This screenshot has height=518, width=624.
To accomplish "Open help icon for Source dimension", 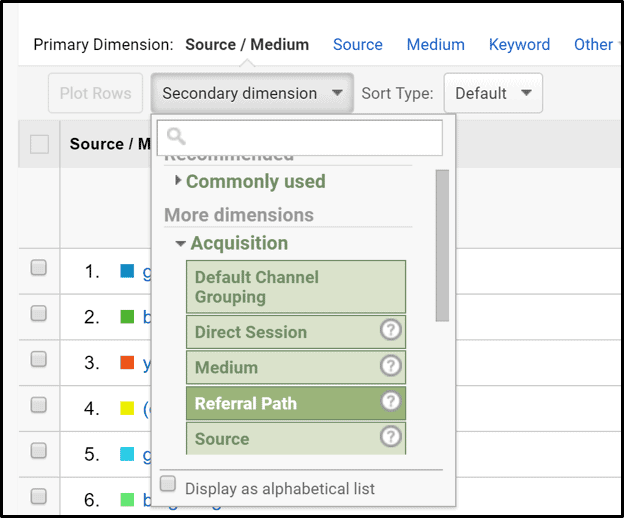I will click(390, 436).
